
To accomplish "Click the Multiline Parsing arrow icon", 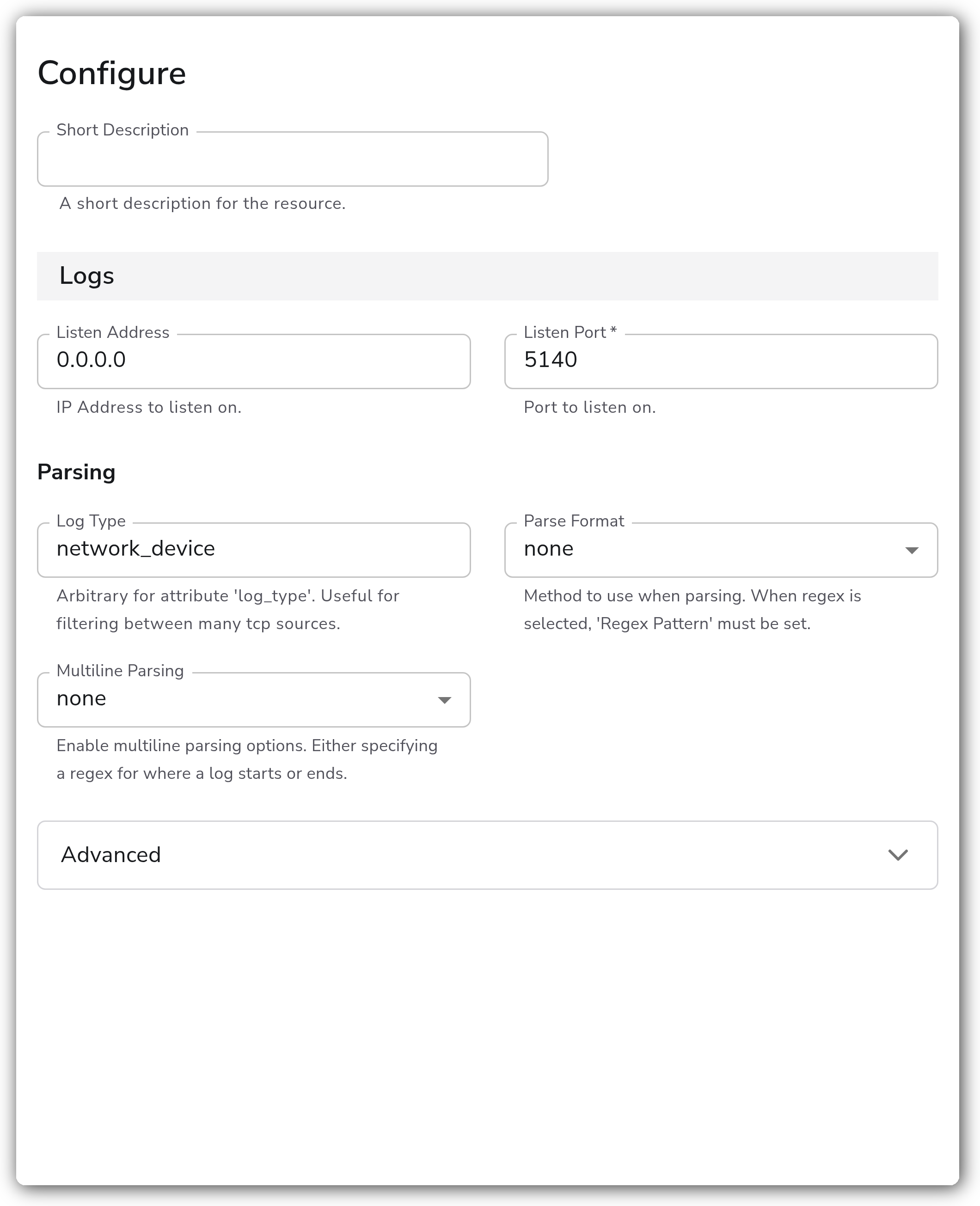I will tap(444, 700).
